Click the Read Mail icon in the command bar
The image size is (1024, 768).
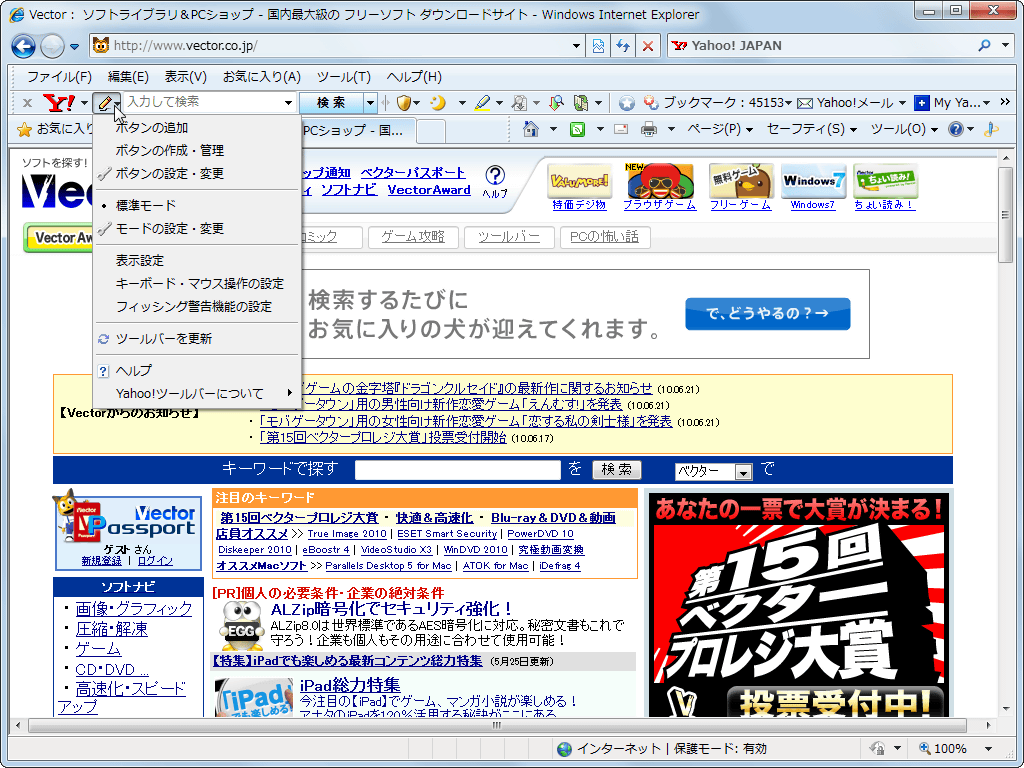coord(621,129)
